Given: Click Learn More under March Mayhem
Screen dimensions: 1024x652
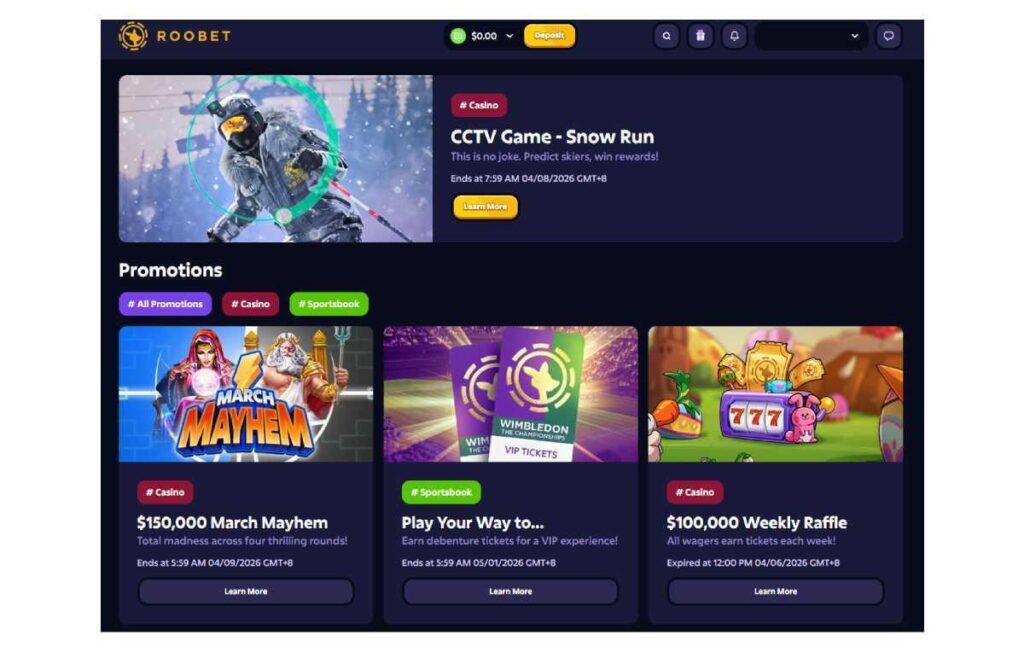Looking at the screenshot, I should (246, 591).
